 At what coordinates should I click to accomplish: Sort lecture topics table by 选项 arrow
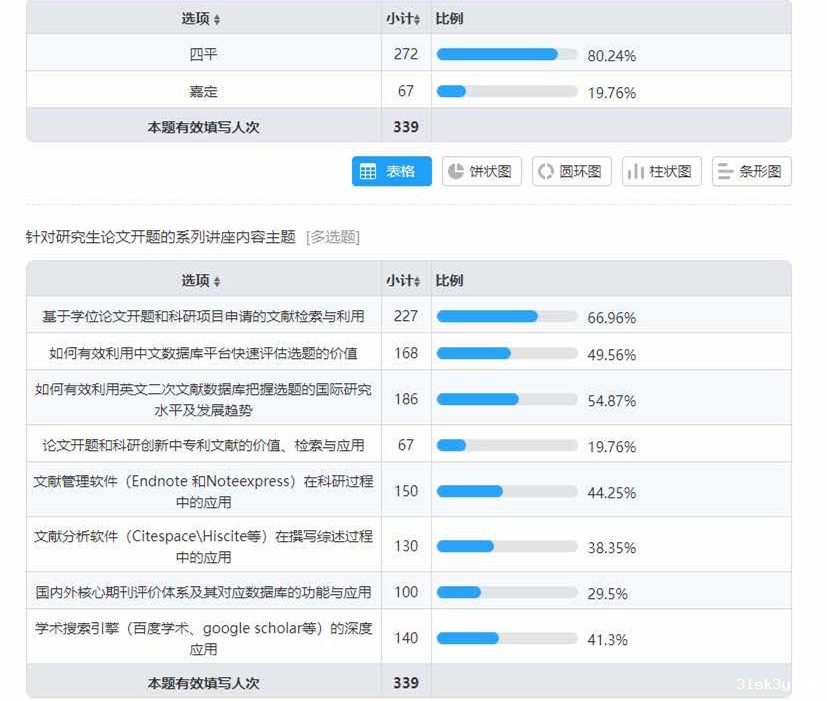tap(217, 282)
